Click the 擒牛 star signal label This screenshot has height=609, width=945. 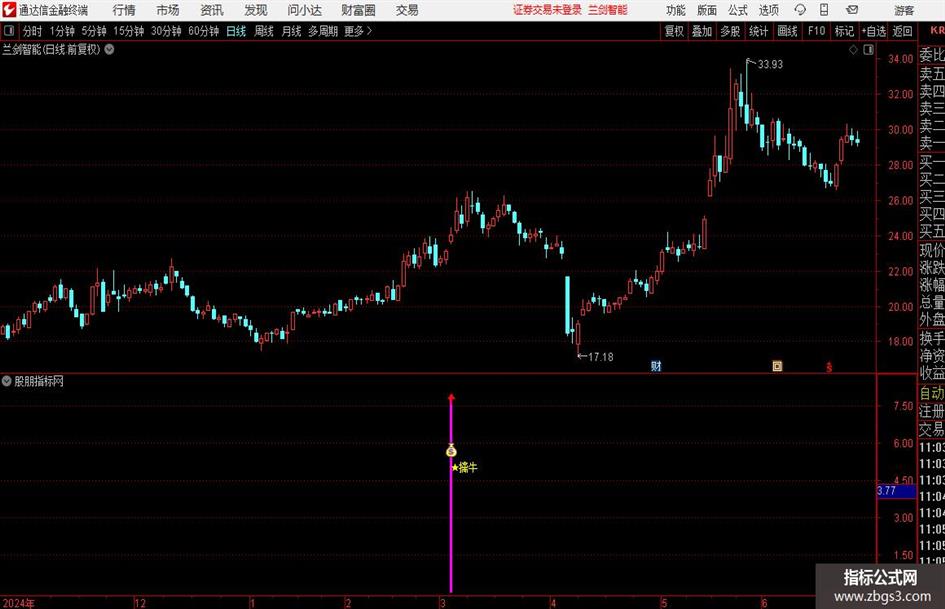464,467
